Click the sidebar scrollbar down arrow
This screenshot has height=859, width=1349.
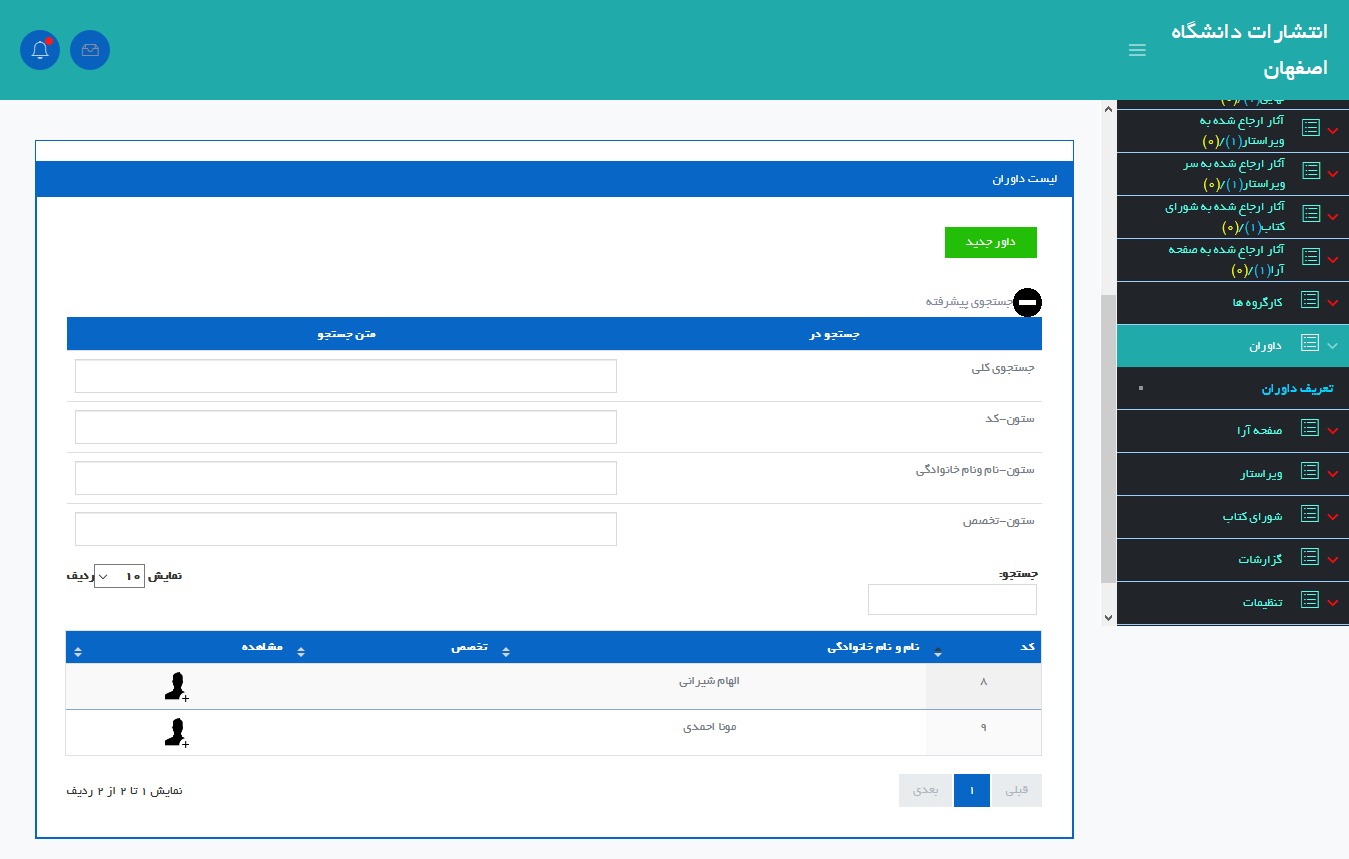tap(1108, 618)
